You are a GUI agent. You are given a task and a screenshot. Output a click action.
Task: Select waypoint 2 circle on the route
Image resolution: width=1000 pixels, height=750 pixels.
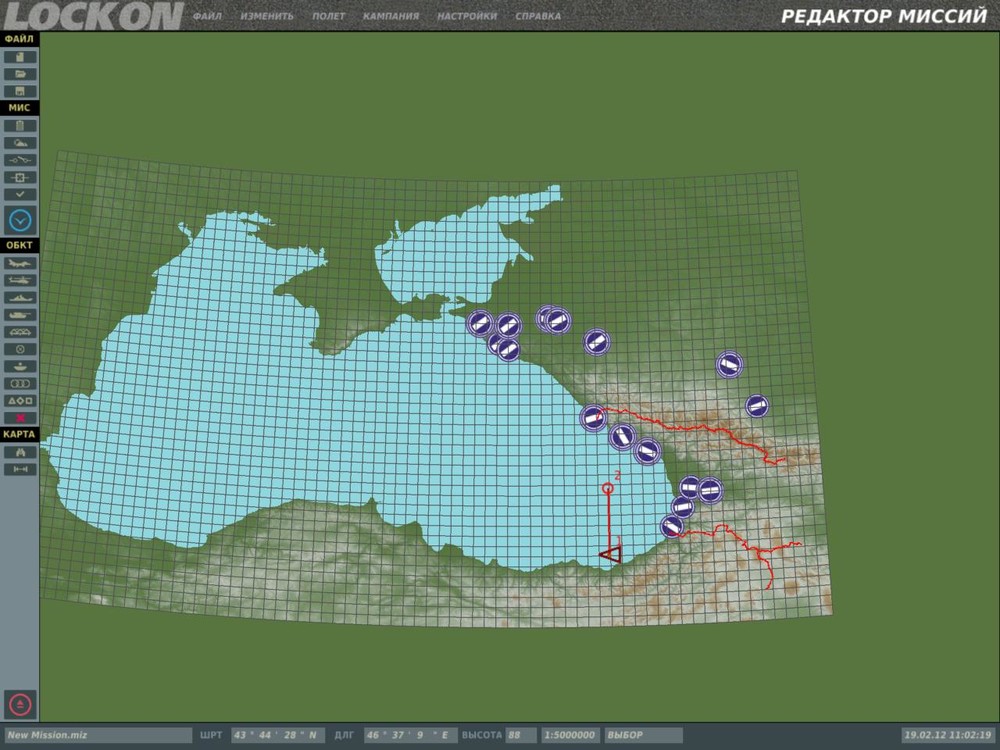coord(608,489)
